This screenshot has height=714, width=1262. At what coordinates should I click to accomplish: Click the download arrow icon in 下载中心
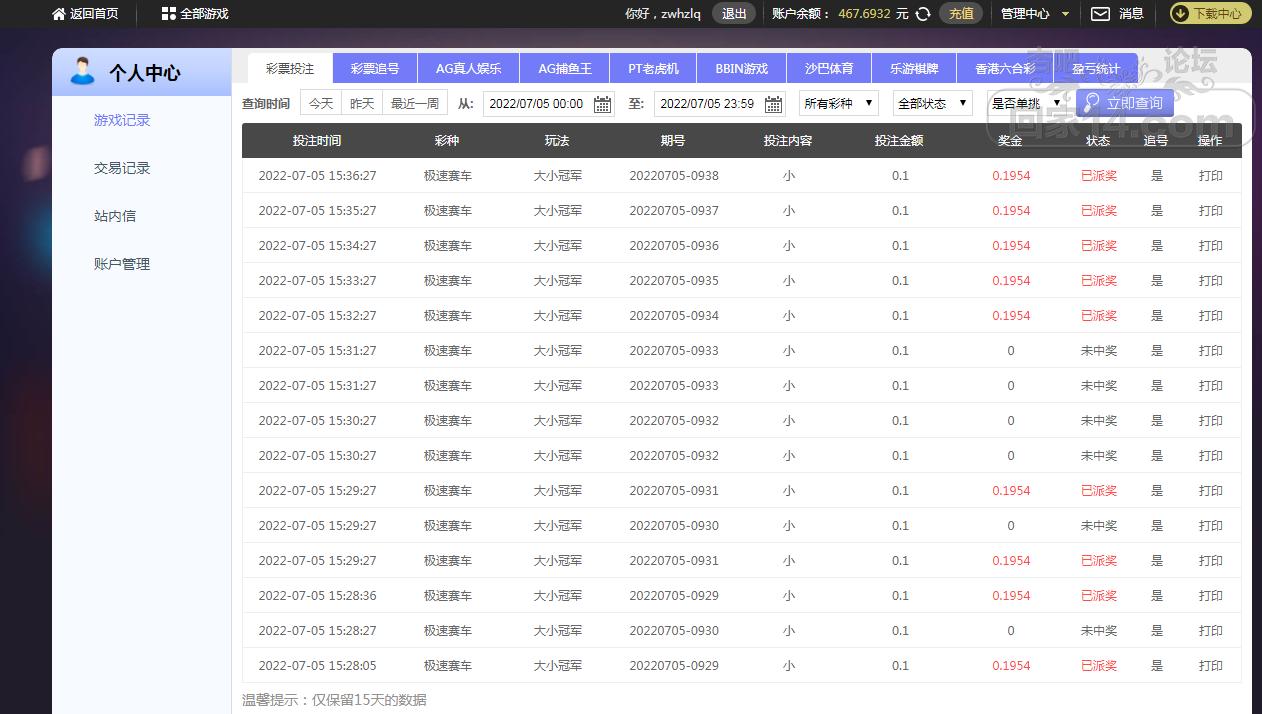pos(1180,14)
